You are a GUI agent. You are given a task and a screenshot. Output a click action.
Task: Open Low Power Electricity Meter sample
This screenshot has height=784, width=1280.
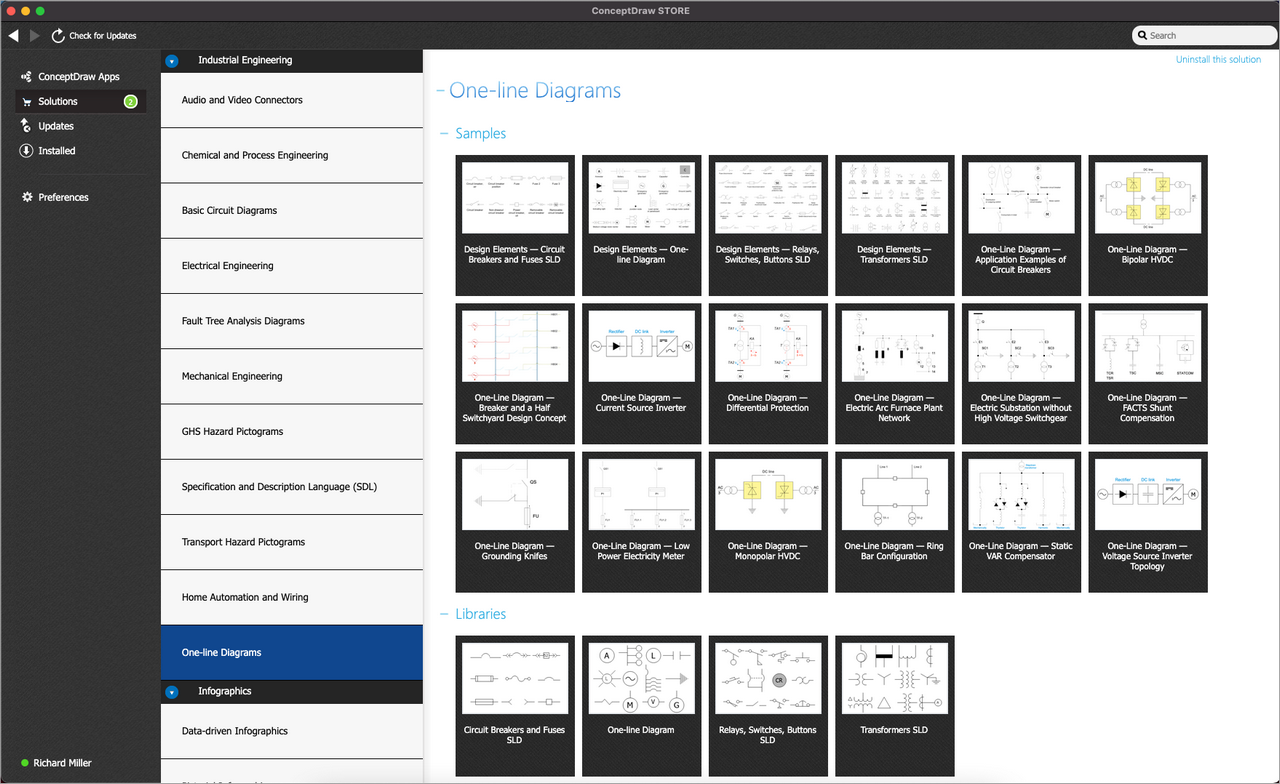point(641,522)
